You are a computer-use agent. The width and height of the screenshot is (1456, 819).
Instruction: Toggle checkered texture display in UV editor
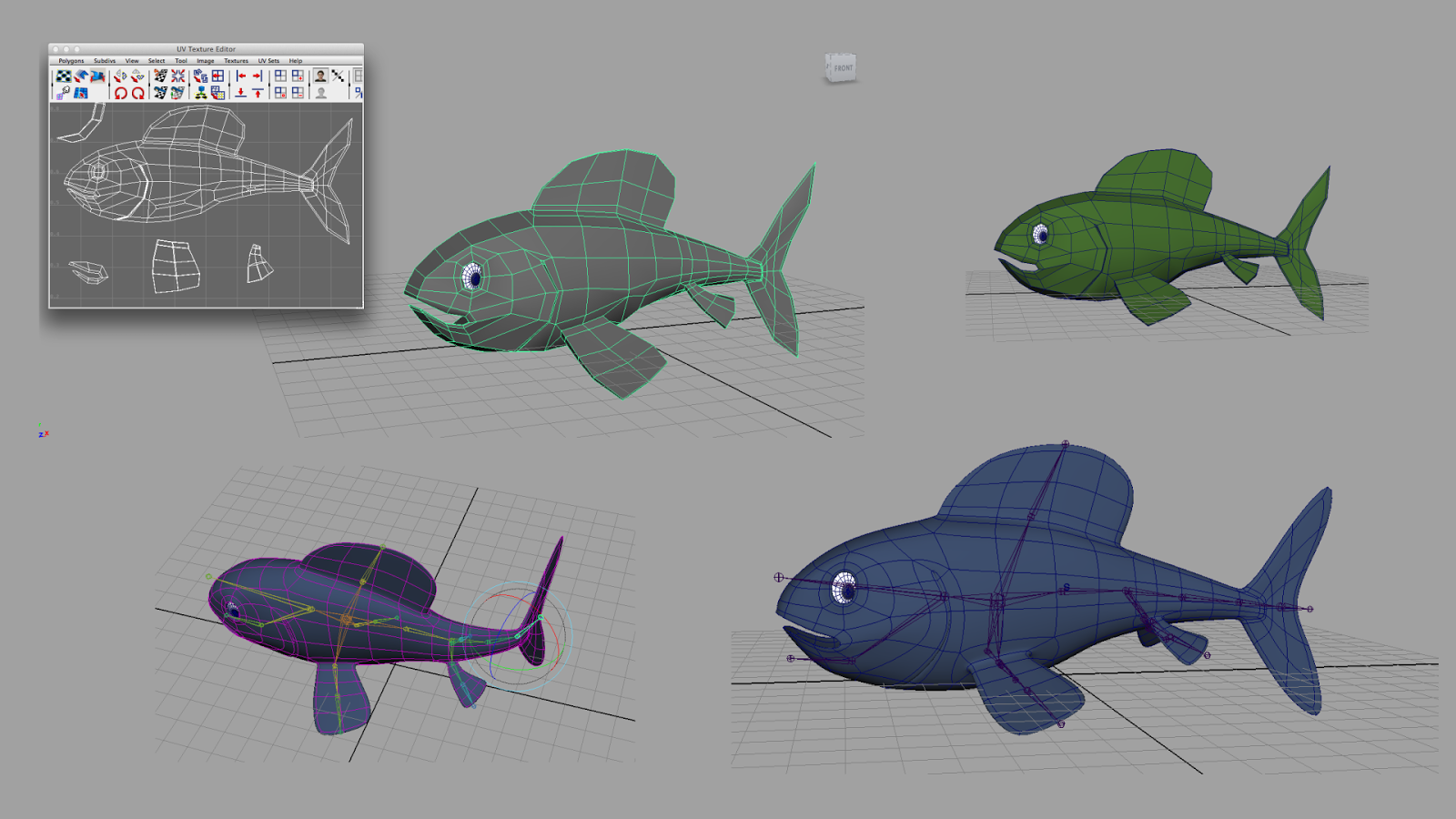(x=64, y=76)
